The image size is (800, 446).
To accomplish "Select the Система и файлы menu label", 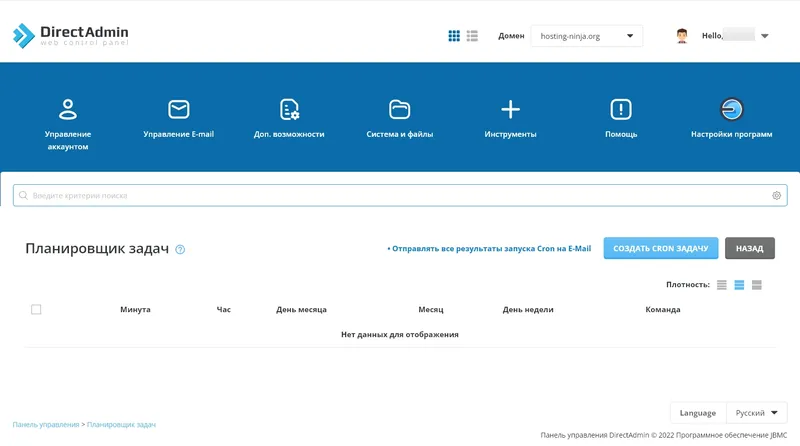I will pyautogui.click(x=399, y=134).
